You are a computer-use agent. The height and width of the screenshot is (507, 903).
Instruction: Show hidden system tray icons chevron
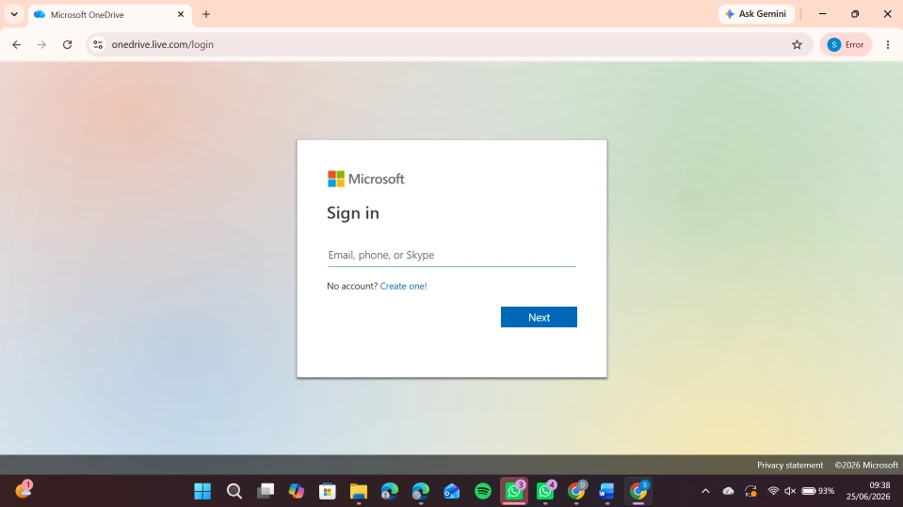(705, 491)
